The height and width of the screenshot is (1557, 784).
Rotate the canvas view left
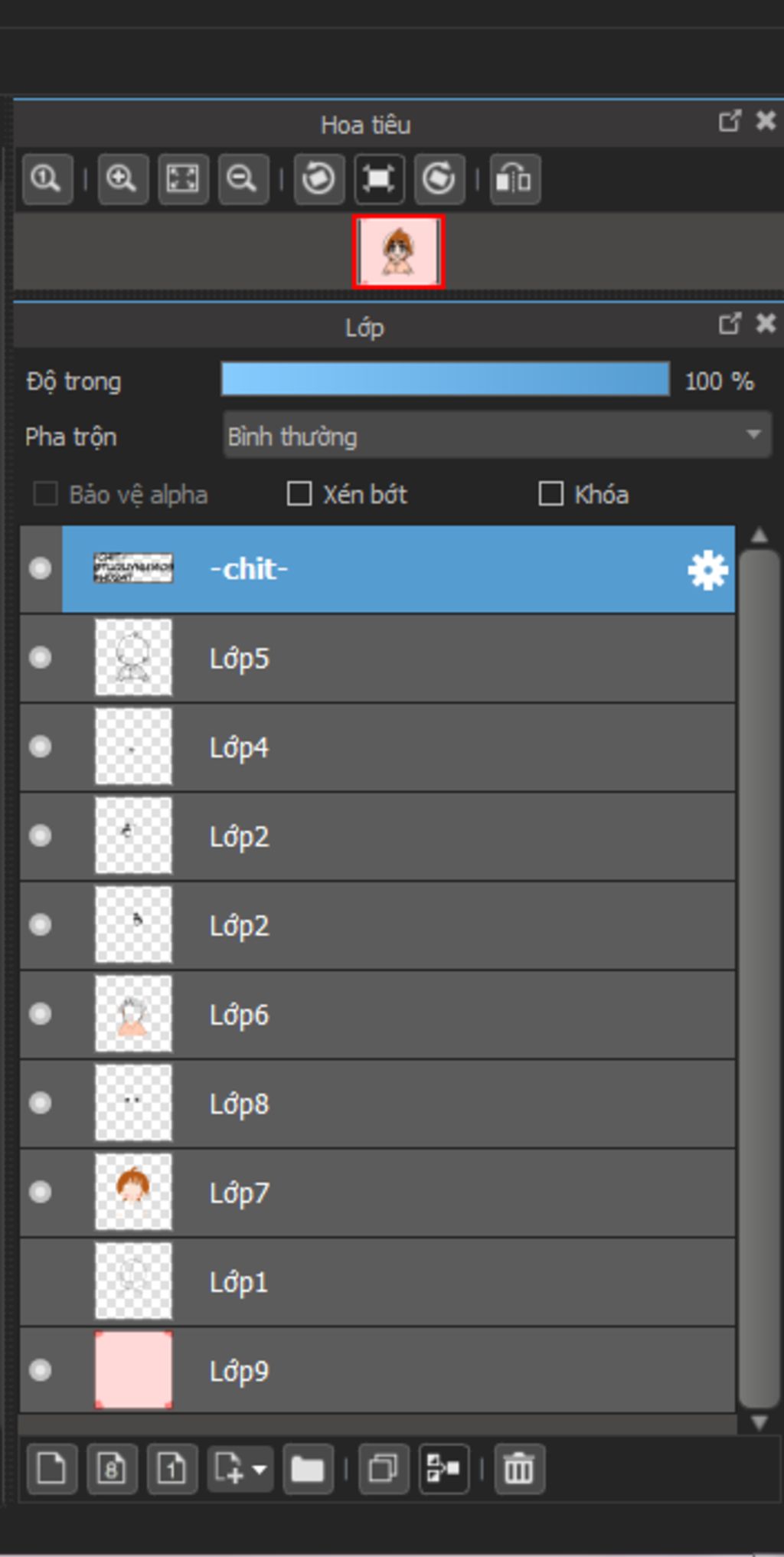point(318,179)
